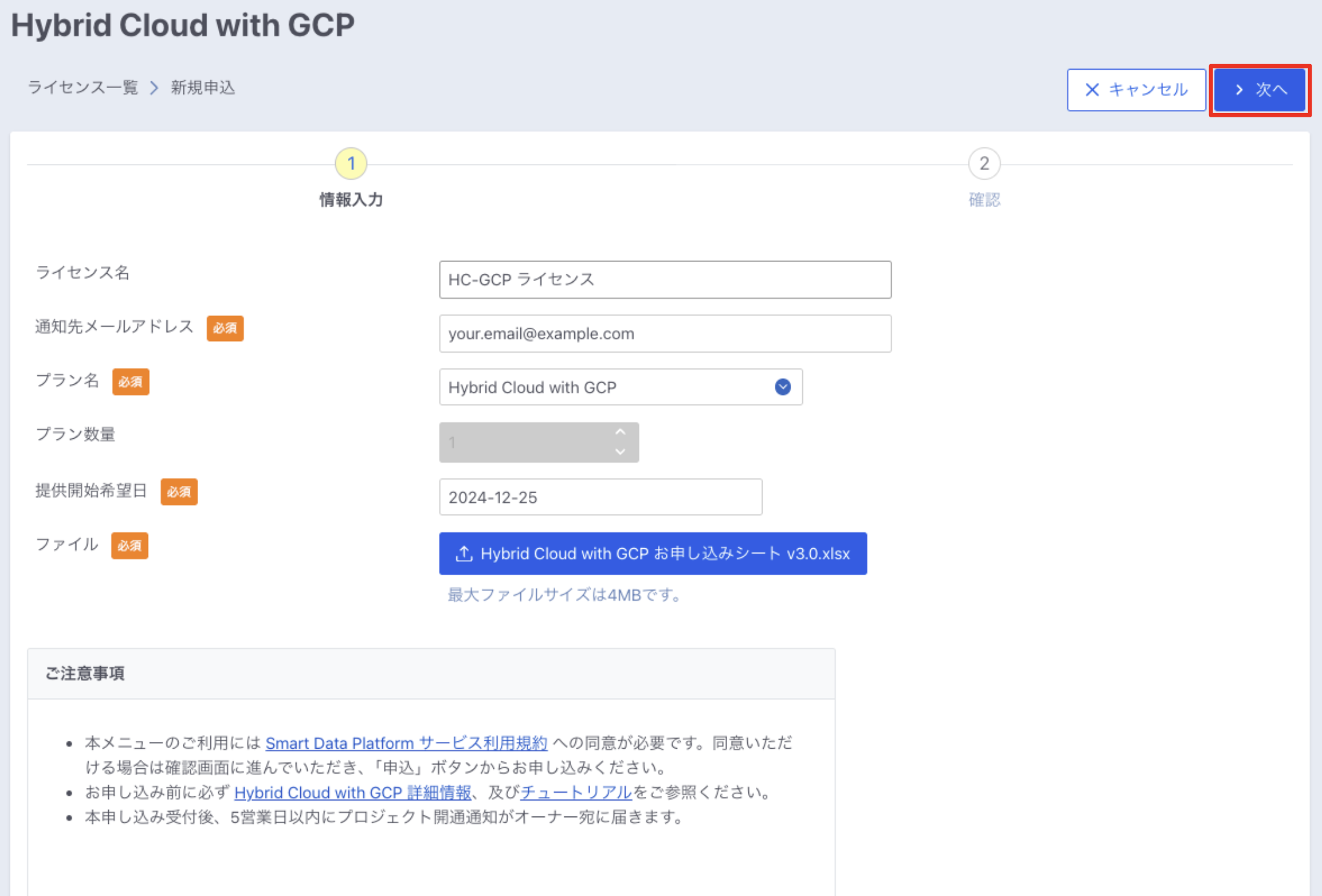The image size is (1322, 896).
Task: Go to the ライセンス一覧 breadcrumb
Action: coord(83,88)
